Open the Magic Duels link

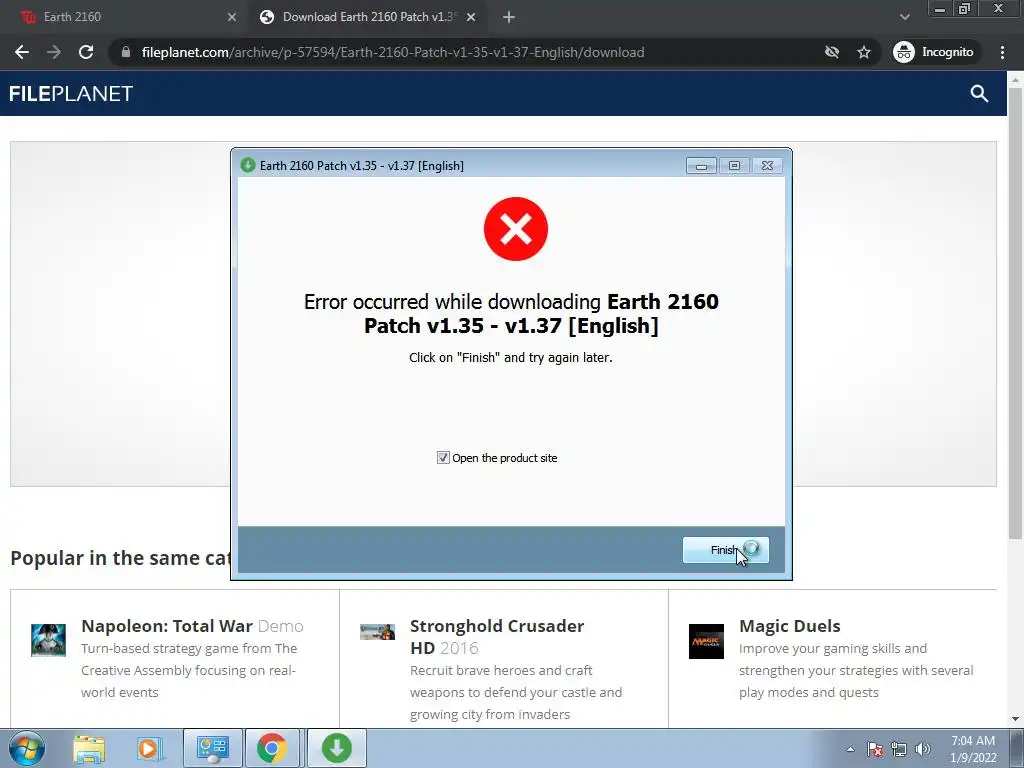click(x=790, y=626)
